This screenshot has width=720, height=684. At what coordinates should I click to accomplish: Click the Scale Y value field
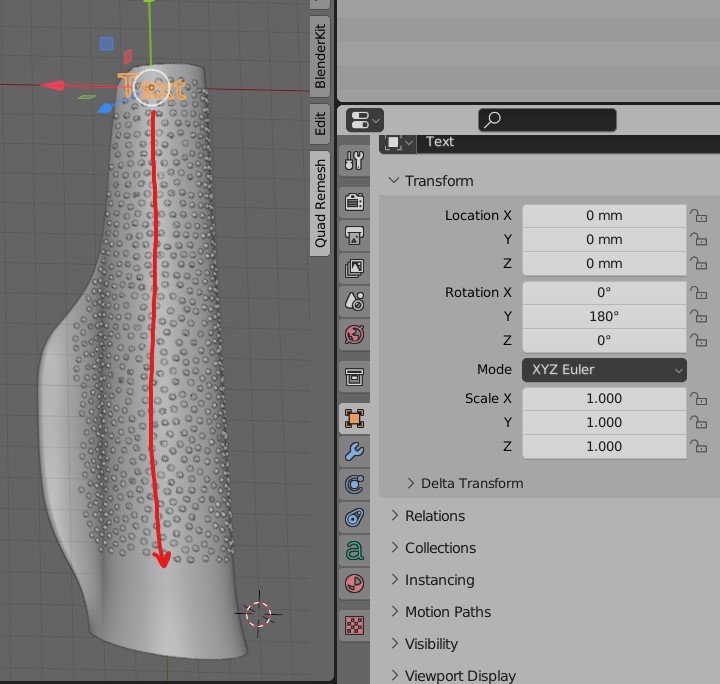[604, 422]
